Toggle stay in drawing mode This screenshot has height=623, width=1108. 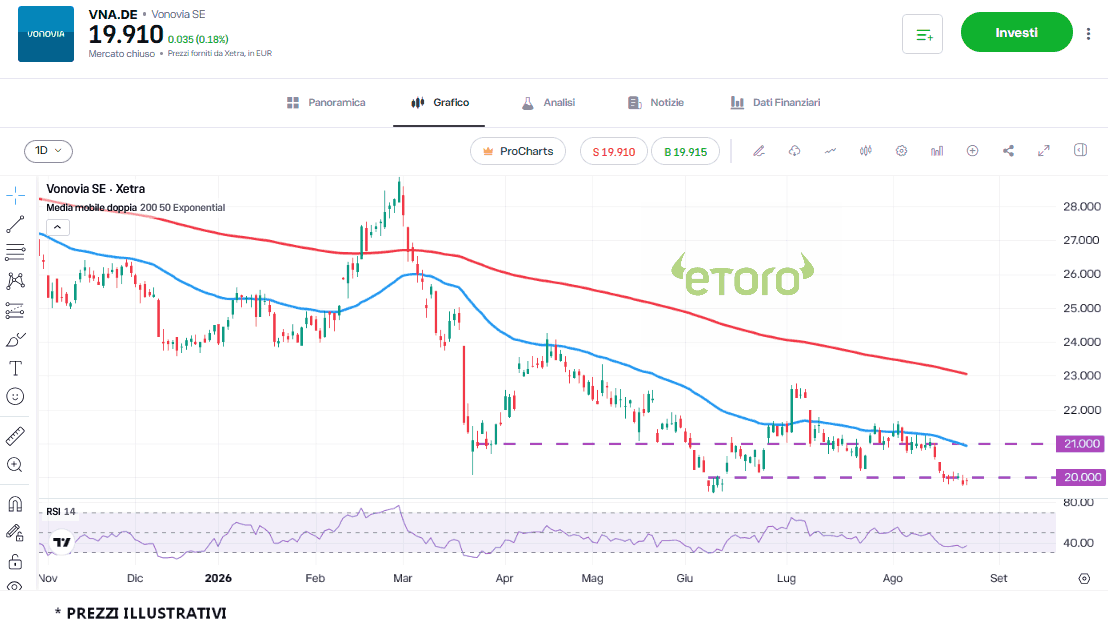(16, 533)
